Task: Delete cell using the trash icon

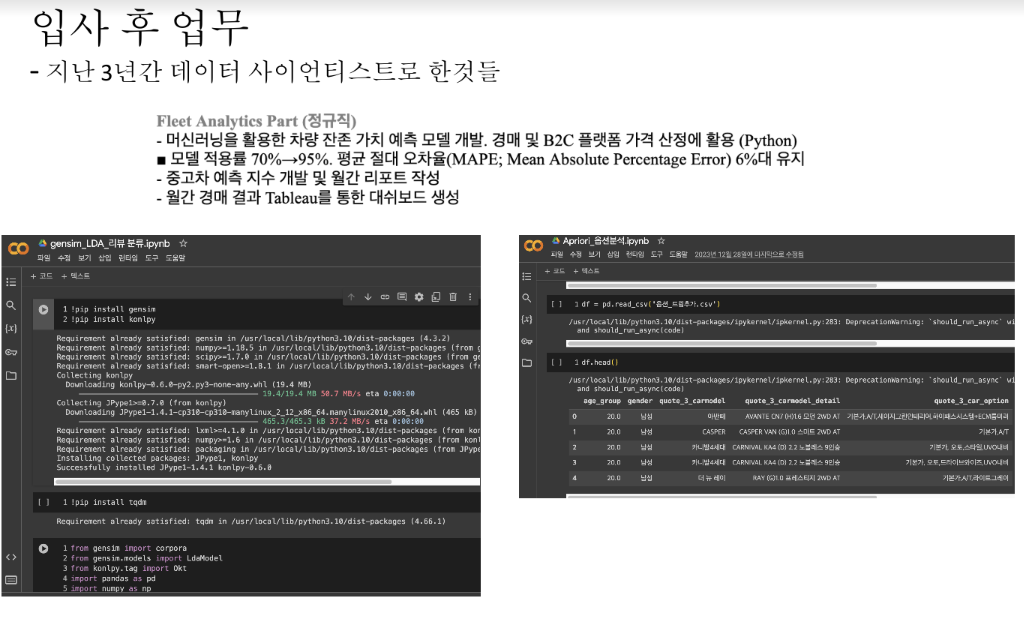Action: coord(453,297)
